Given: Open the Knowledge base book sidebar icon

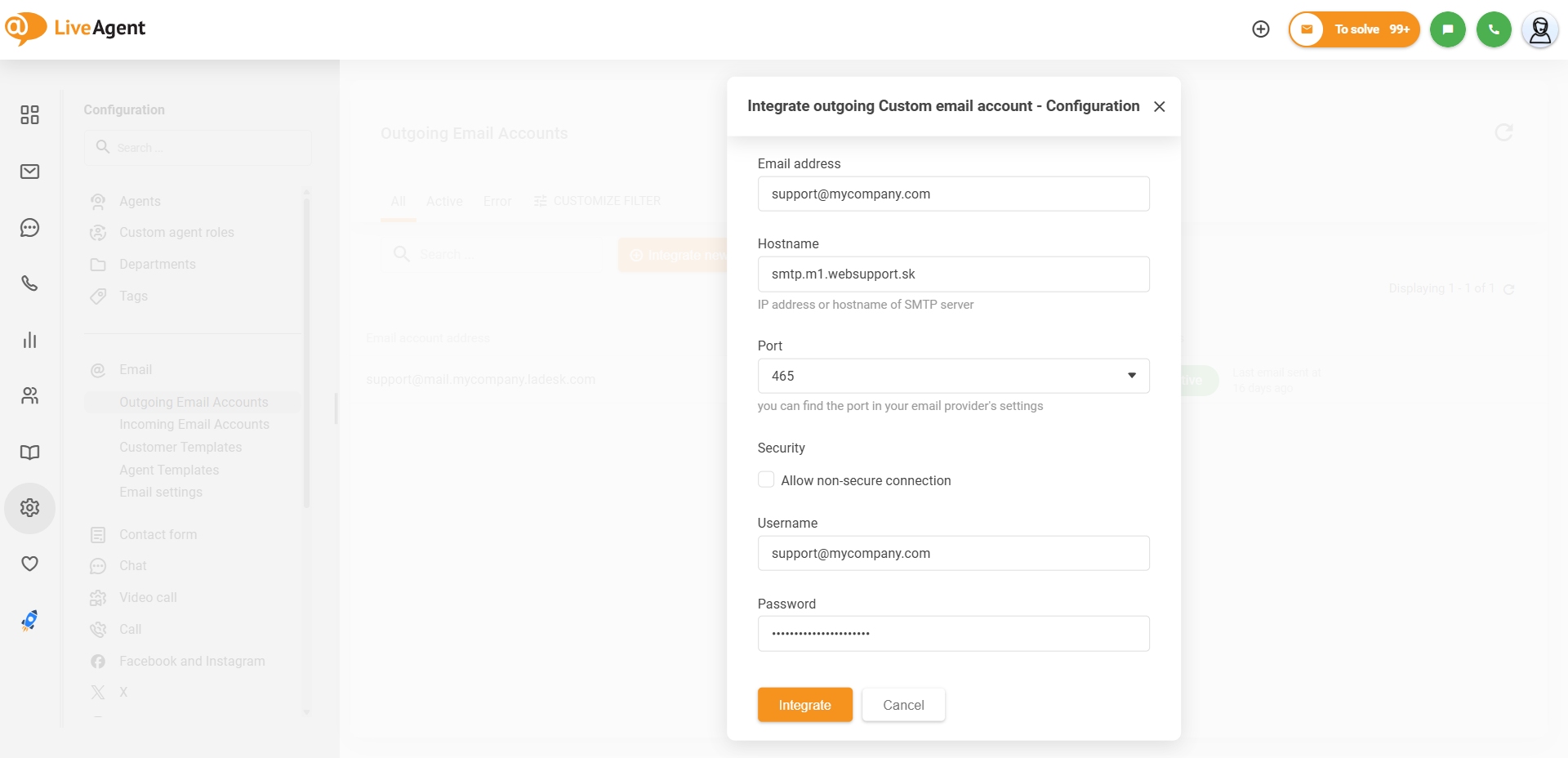Looking at the screenshot, I should click(x=29, y=453).
